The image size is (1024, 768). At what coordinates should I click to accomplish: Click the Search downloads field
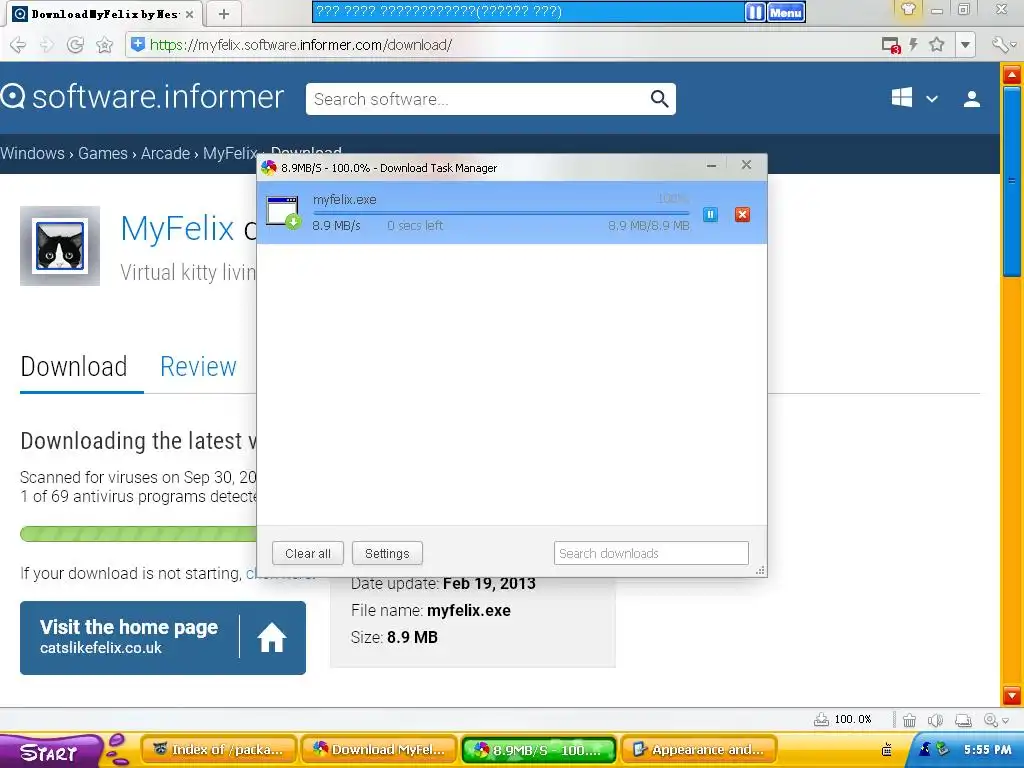click(x=651, y=553)
